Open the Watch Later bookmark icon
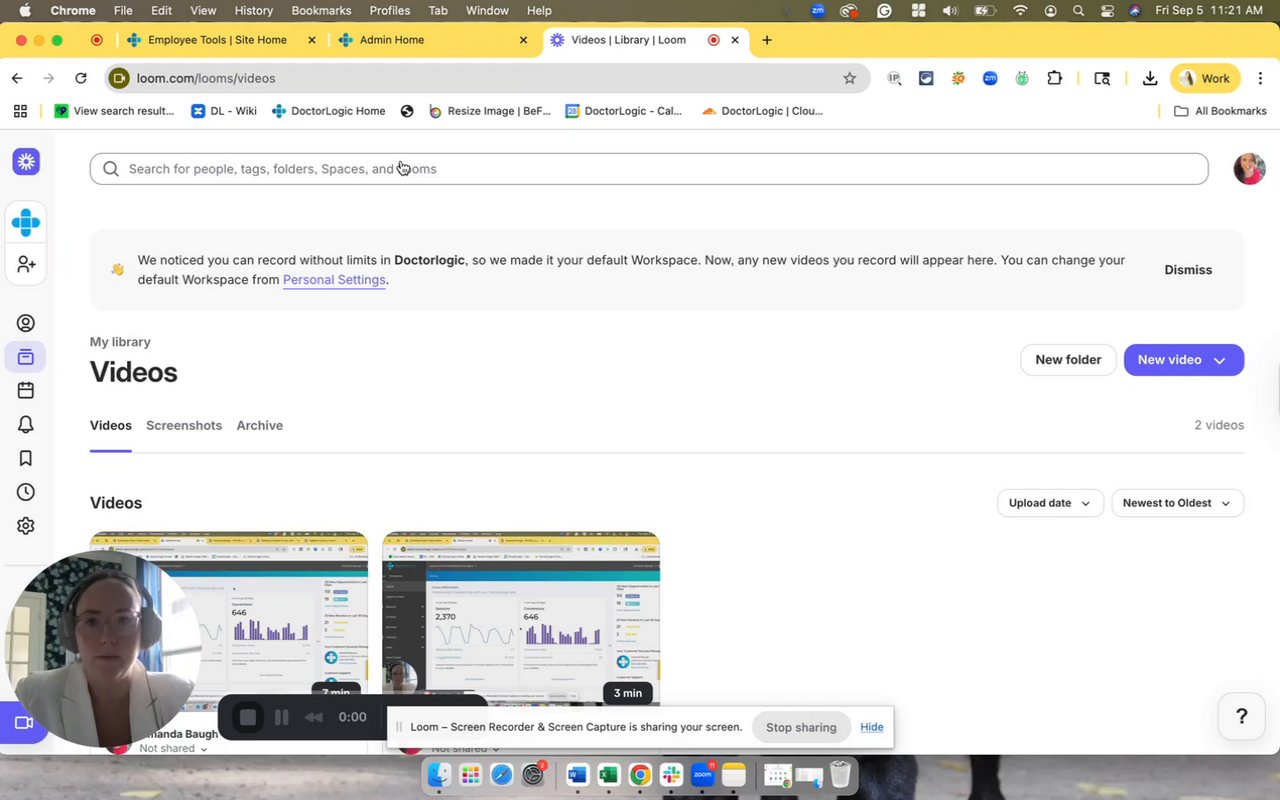The width and height of the screenshot is (1280, 800). coord(26,458)
